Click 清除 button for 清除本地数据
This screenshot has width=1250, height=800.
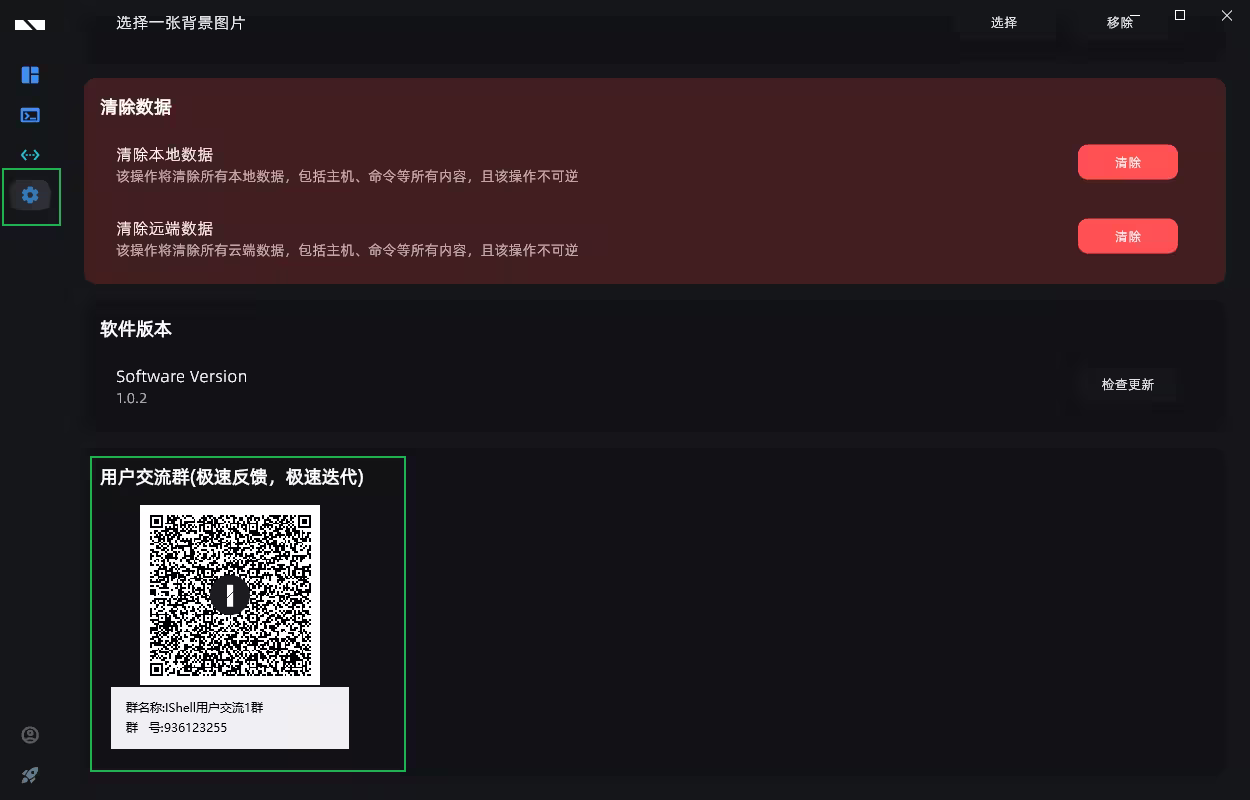point(1127,162)
